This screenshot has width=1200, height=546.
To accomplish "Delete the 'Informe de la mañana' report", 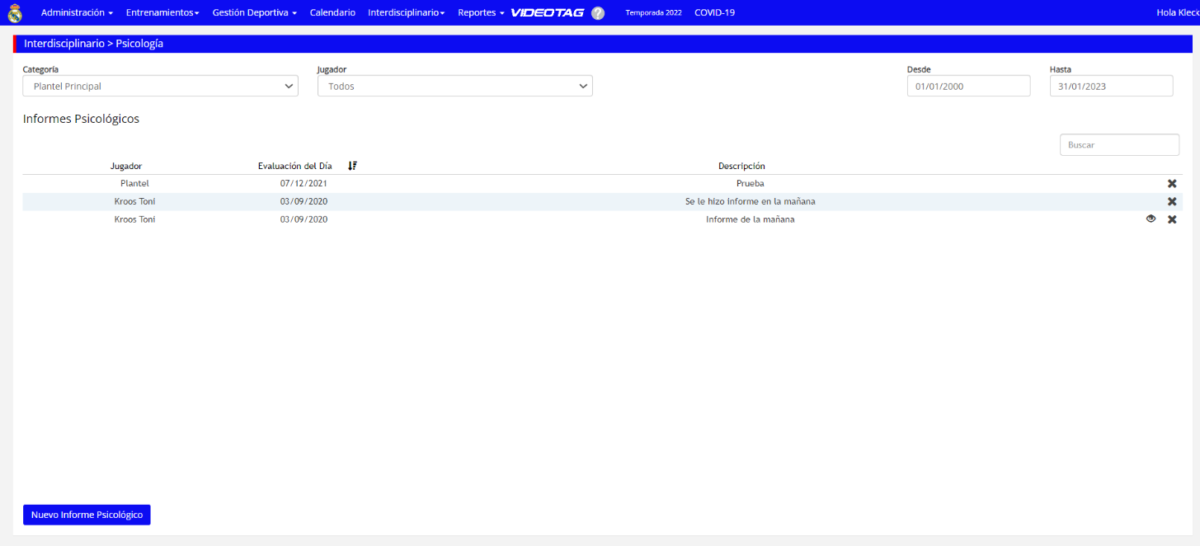I will pos(1172,220).
